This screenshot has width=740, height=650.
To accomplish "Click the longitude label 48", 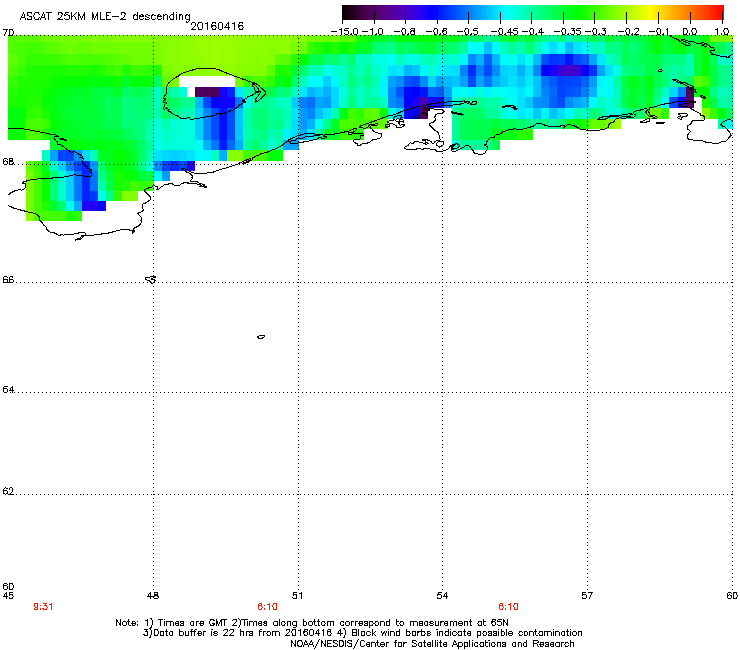I will coord(153,596).
